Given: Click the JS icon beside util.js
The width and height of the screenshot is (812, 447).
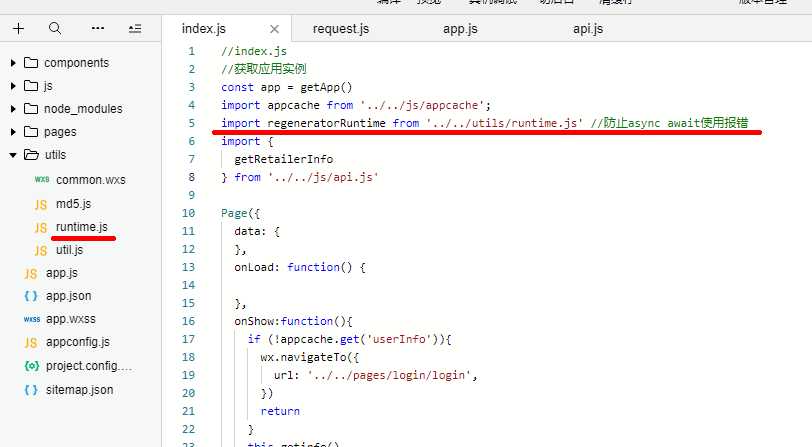Looking at the screenshot, I should point(41,251).
